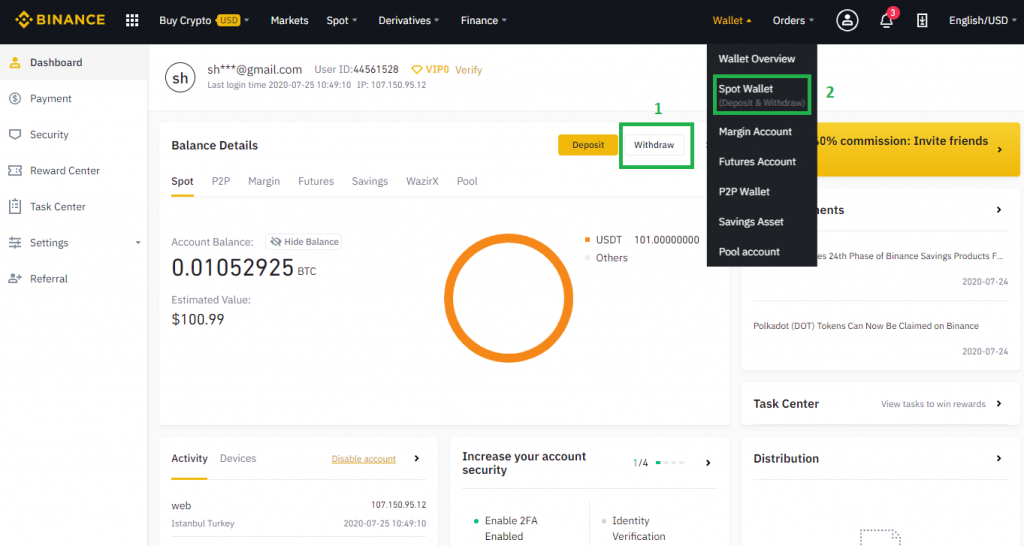Image resolution: width=1024 pixels, height=546 pixels.
Task: Expand the Derivatives dropdown menu
Action: [409, 20]
